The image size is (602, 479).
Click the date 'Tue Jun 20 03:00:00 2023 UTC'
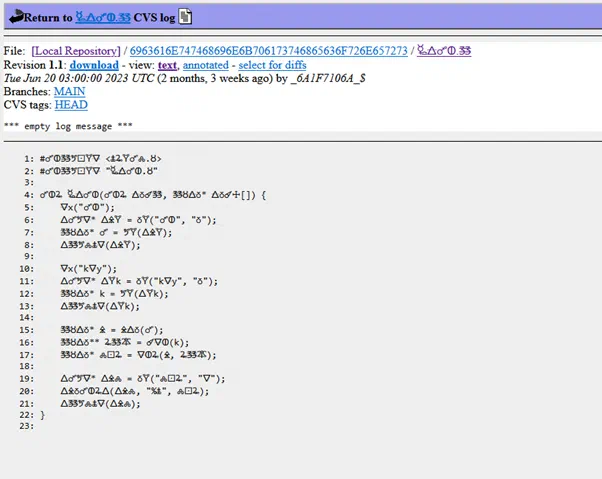(79, 78)
